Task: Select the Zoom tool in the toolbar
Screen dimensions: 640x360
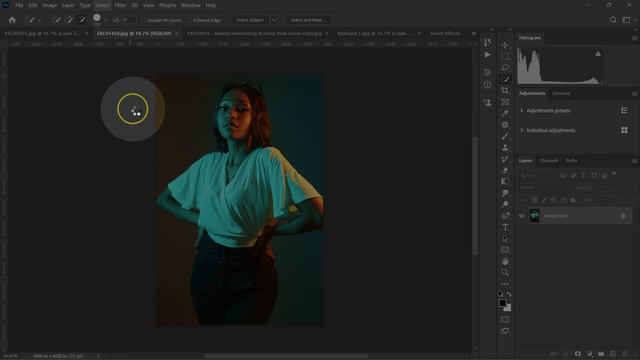Action: 505,272
